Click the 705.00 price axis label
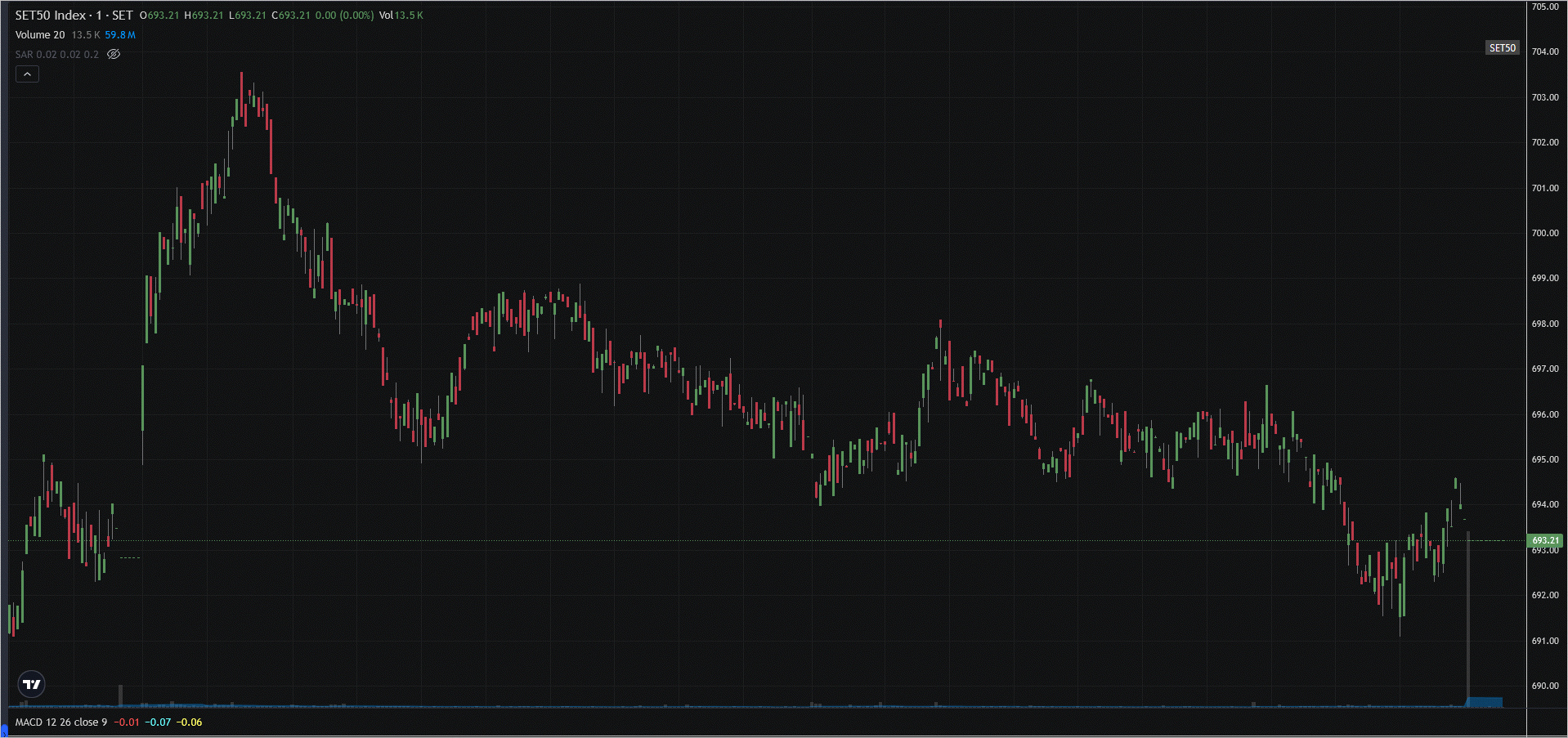This screenshot has width=1568, height=738. pos(1545,7)
